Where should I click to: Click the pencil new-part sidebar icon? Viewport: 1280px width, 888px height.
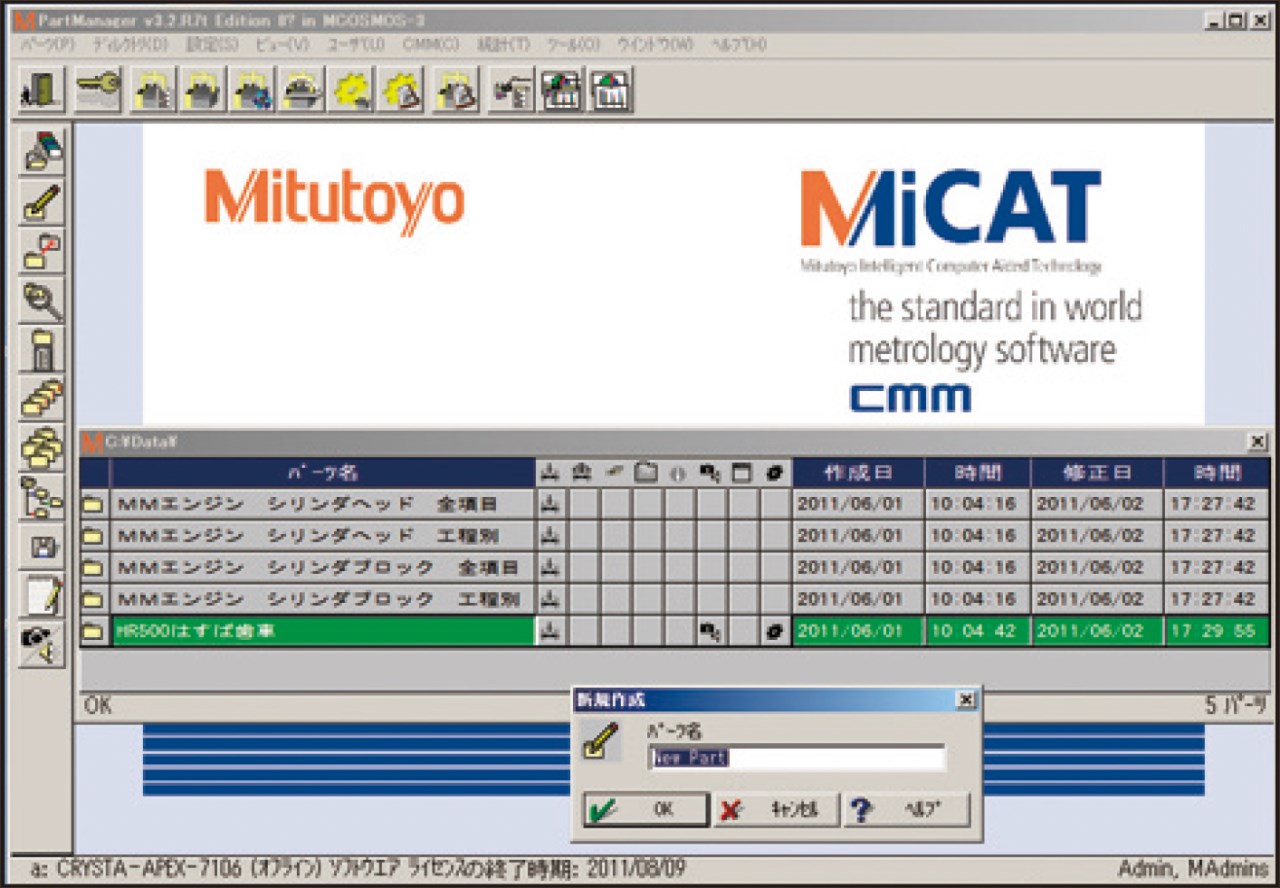click(x=43, y=202)
